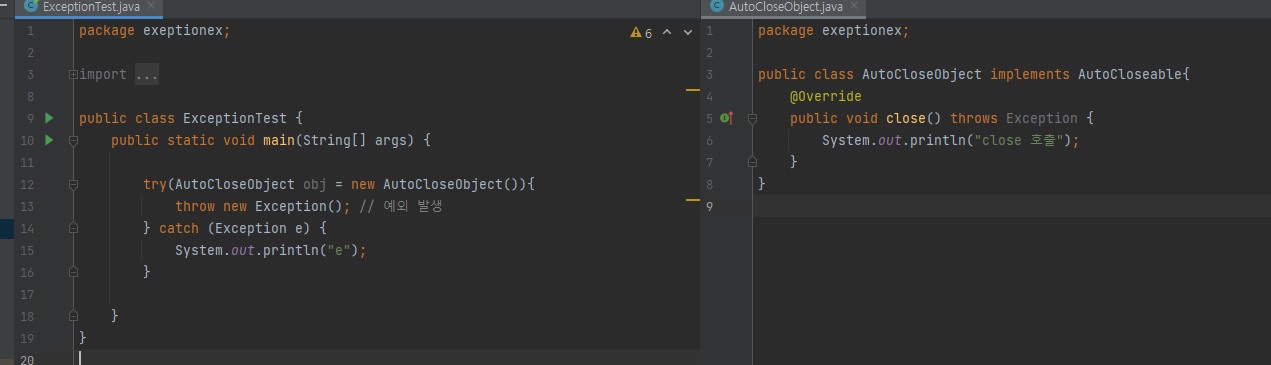Open the 6 warnings inspection indicator
This screenshot has width=1271, height=365.
point(642,33)
